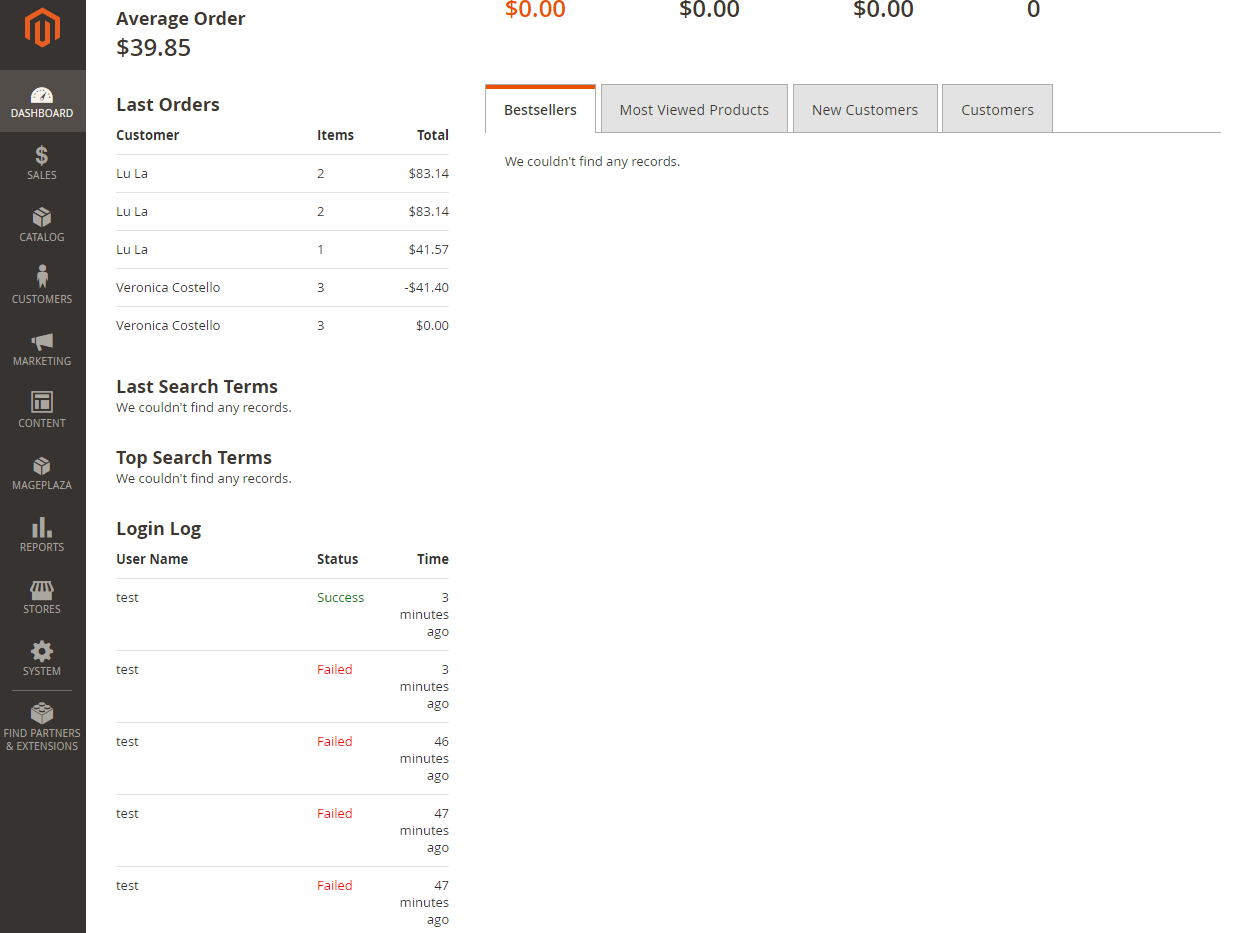Switch to New Customers tab
1249x933 pixels.
coord(865,109)
